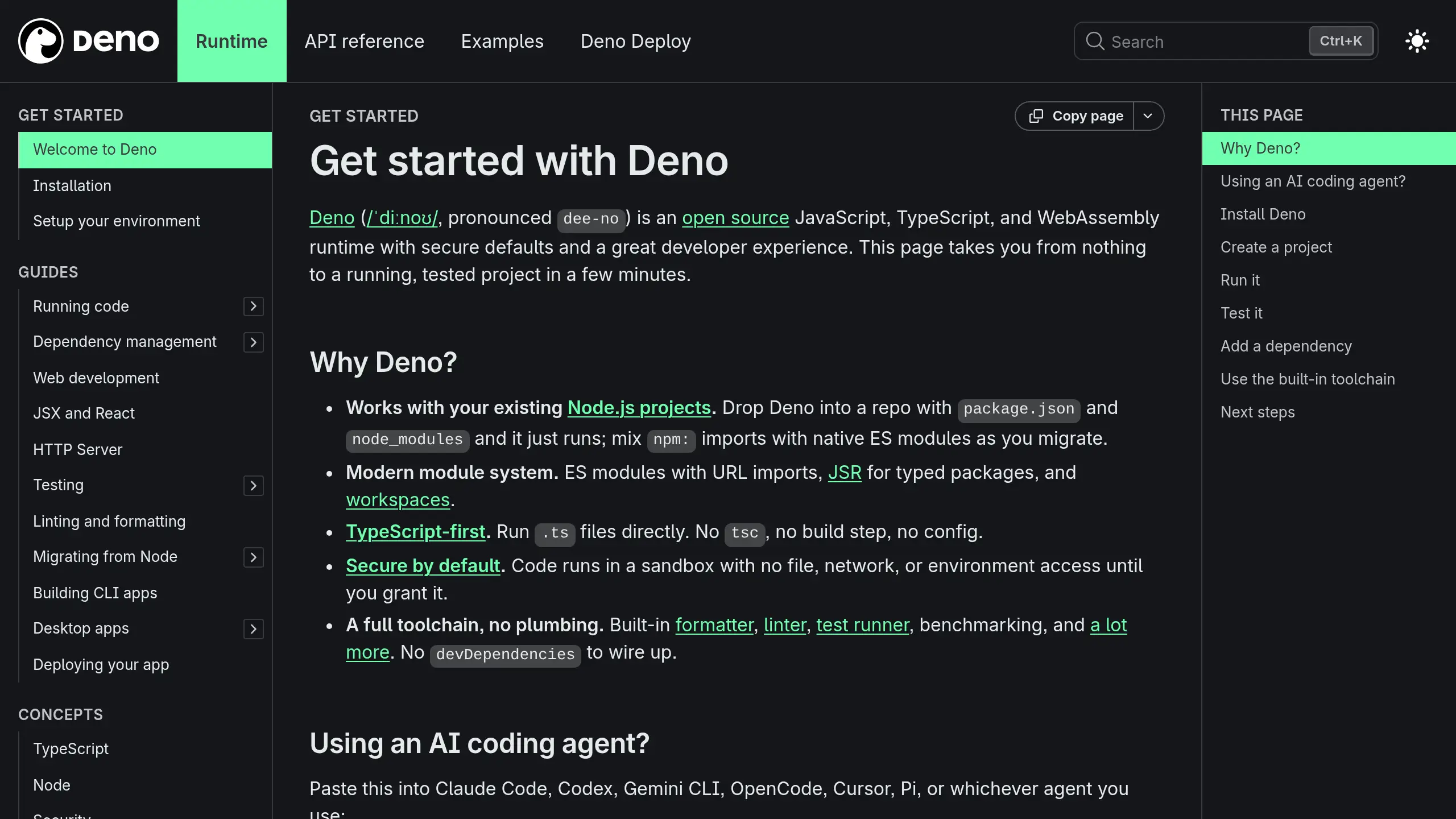Open Deploying your app guide

point(101,664)
